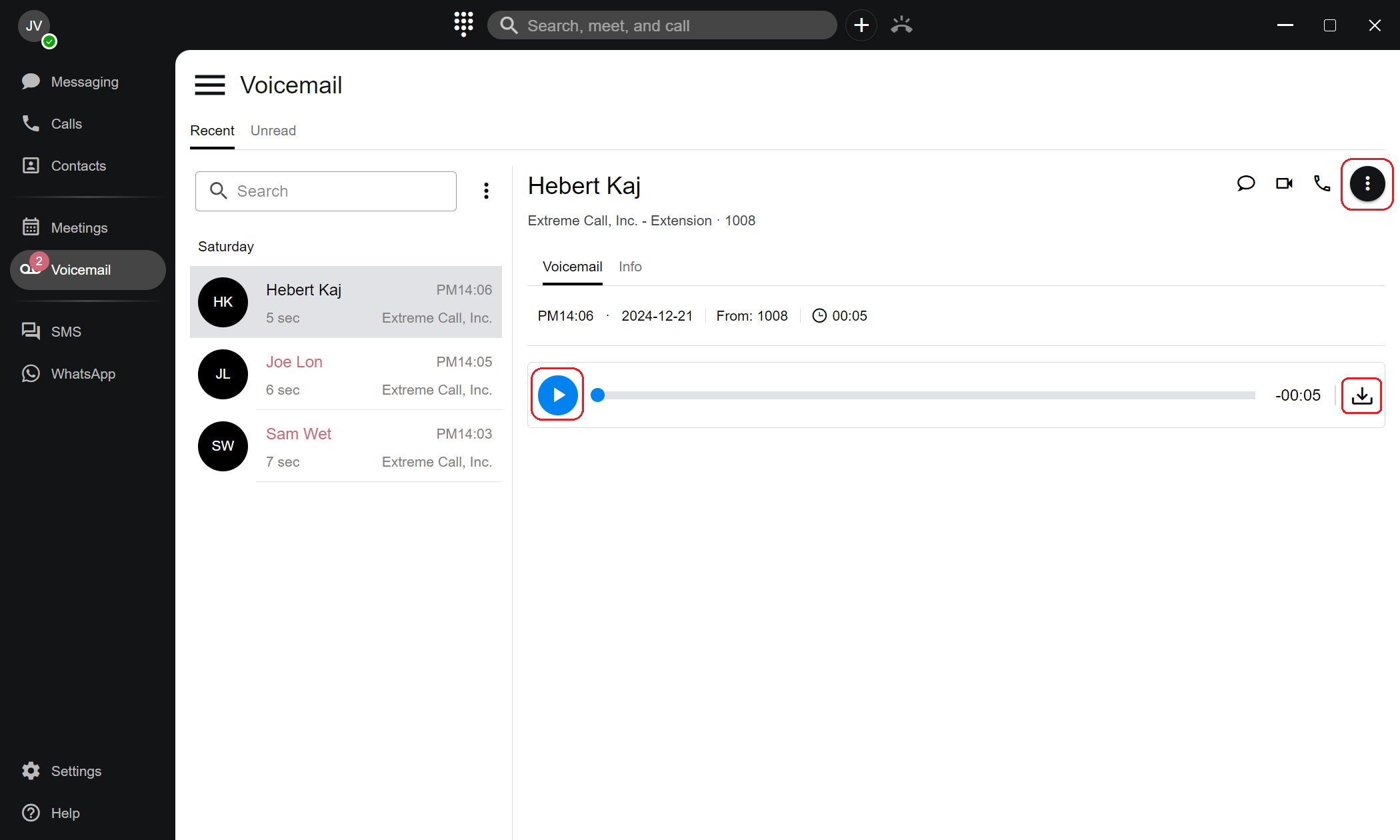Select Sam Wet voicemail
Viewport: 1400px width, 840px height.
click(347, 447)
